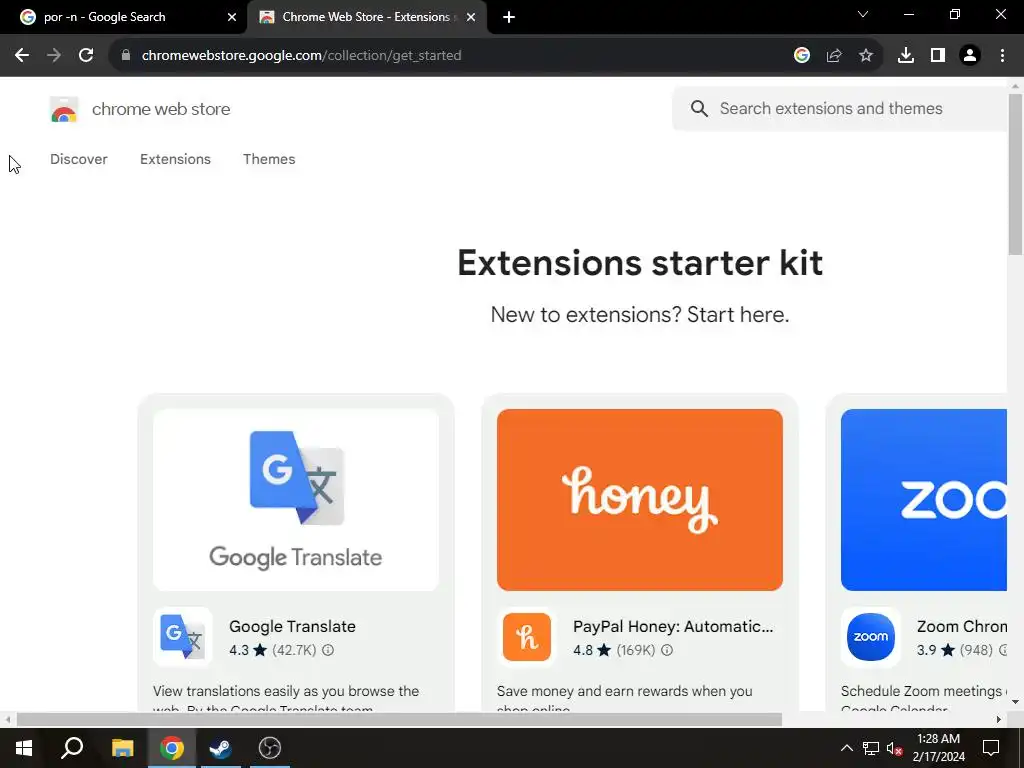The height and width of the screenshot is (768, 1024).
Task: View site information lock icon
Action: (x=126, y=56)
